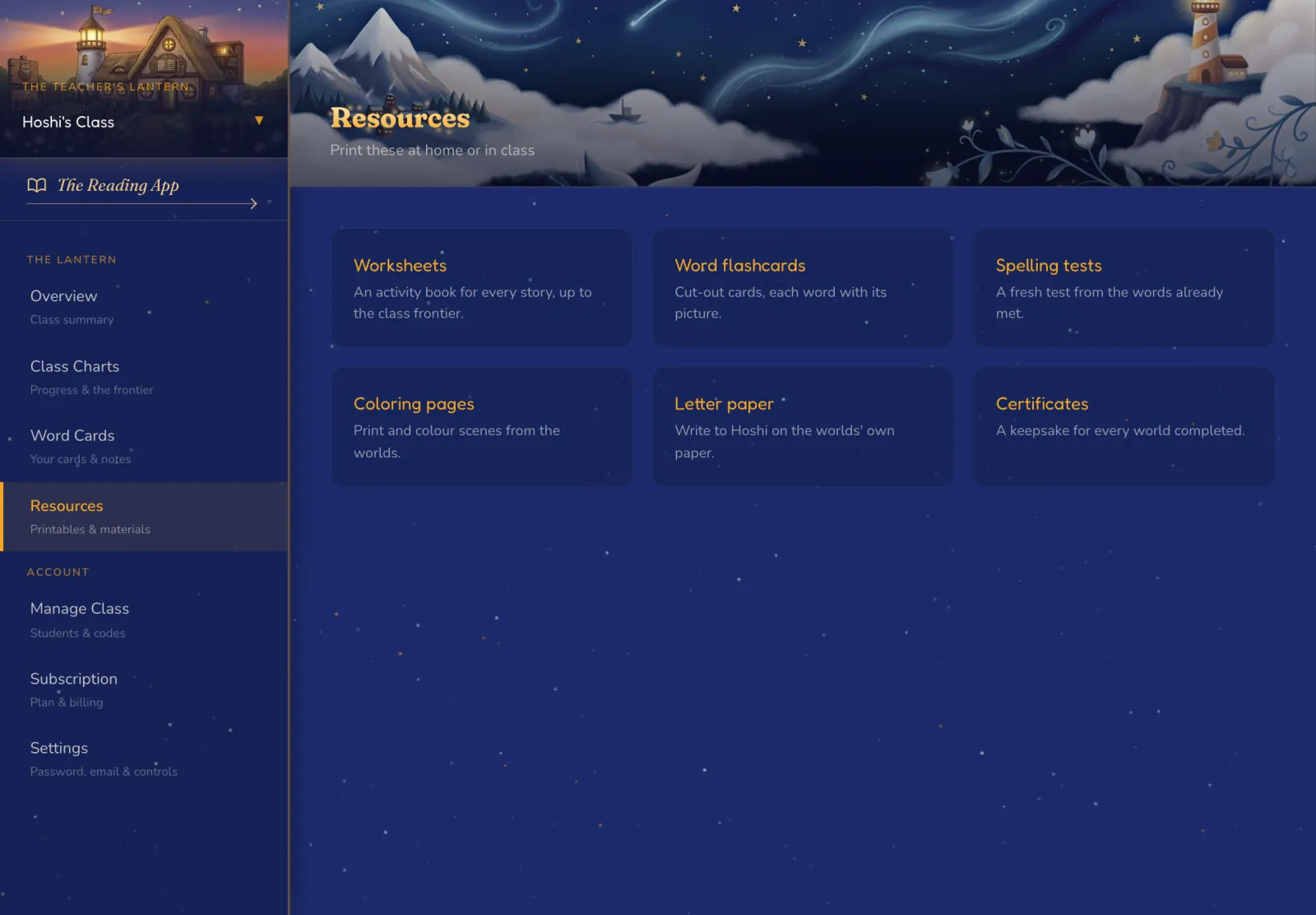
Task: Click 'Printables & materials' subtitle
Action: tap(90, 529)
